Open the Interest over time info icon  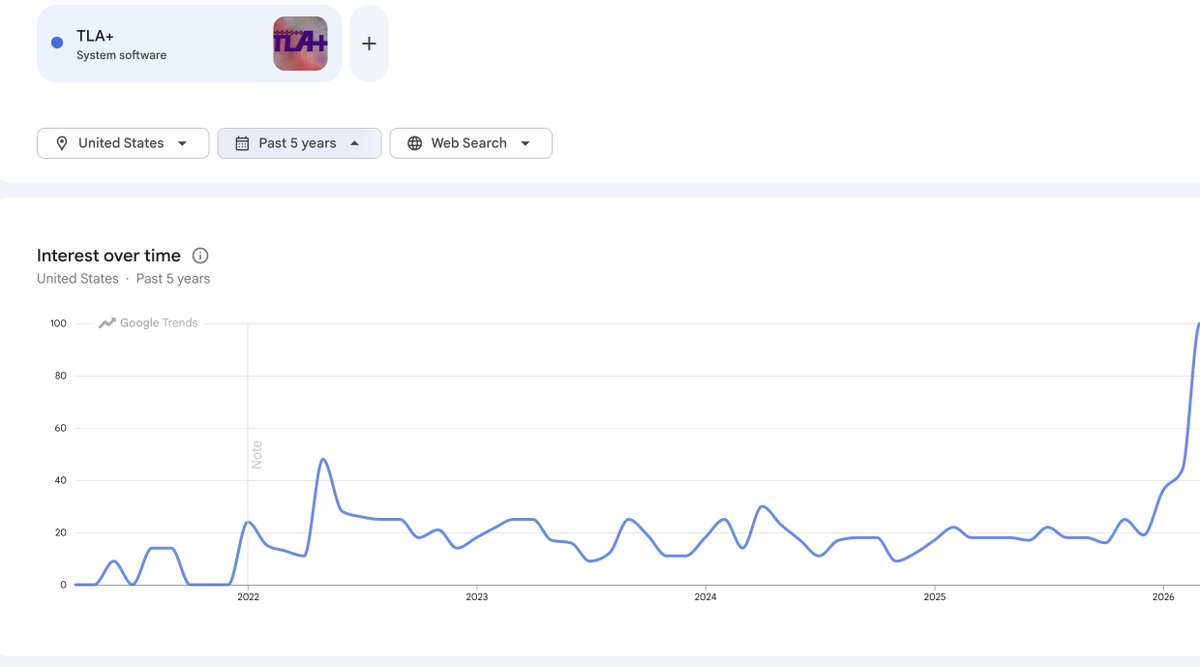pyautogui.click(x=200, y=256)
